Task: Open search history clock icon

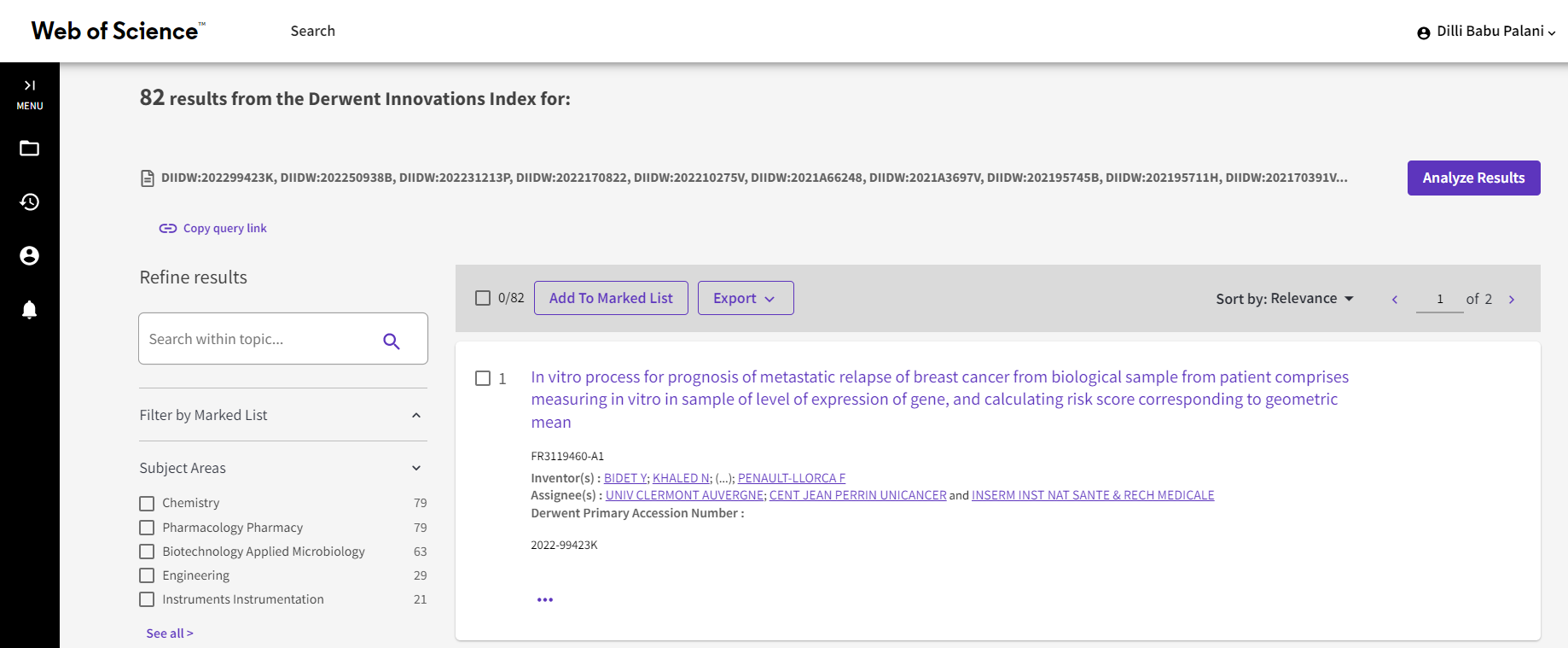Action: [x=30, y=202]
